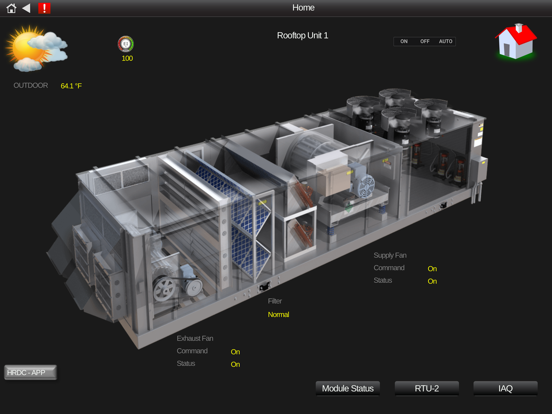Click the Exhaust Fan Status On value
This screenshot has height=414, width=552.
tap(235, 364)
